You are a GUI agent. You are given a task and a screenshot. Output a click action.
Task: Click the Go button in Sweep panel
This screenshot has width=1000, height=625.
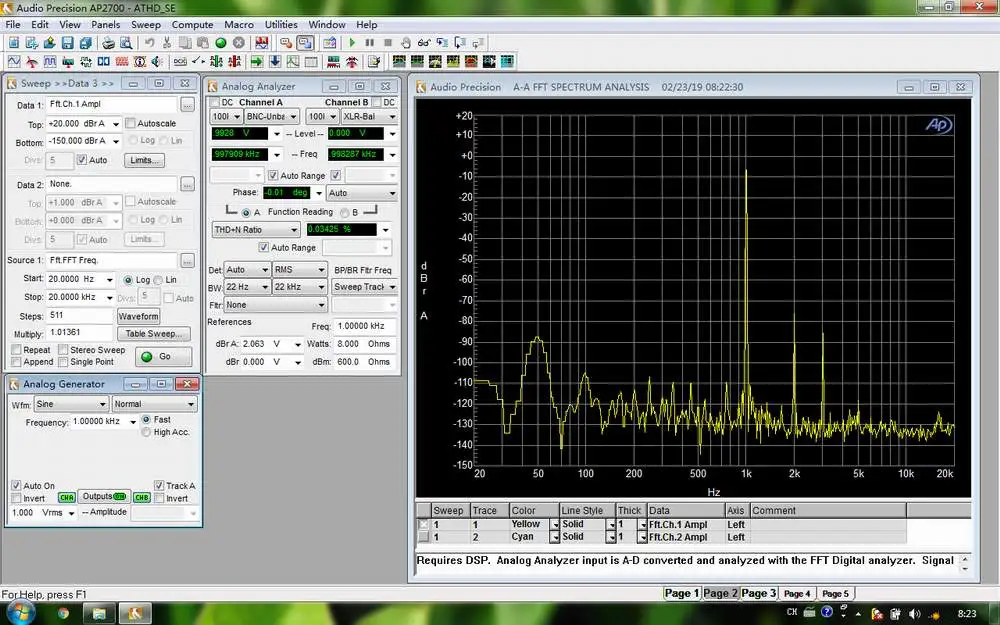163,357
